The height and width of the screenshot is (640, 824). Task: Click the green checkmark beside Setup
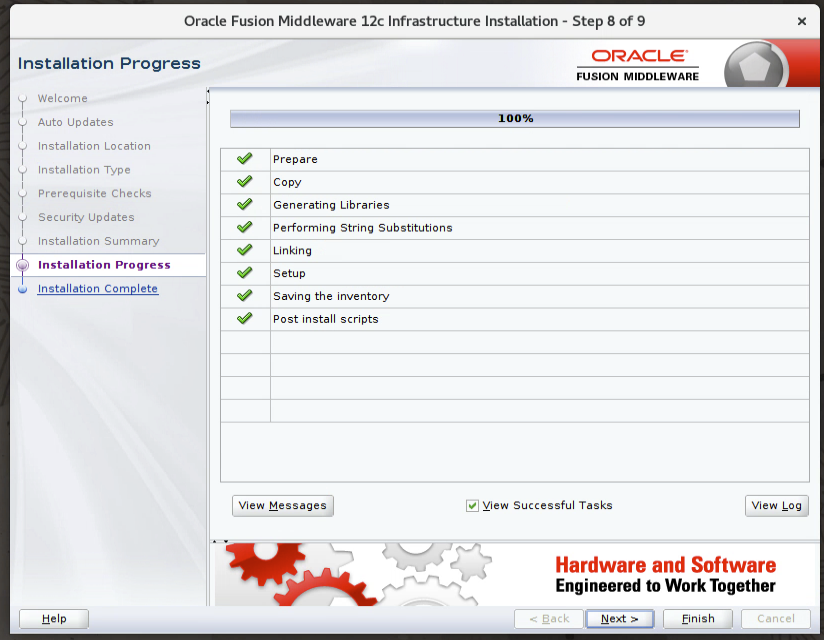click(x=244, y=273)
